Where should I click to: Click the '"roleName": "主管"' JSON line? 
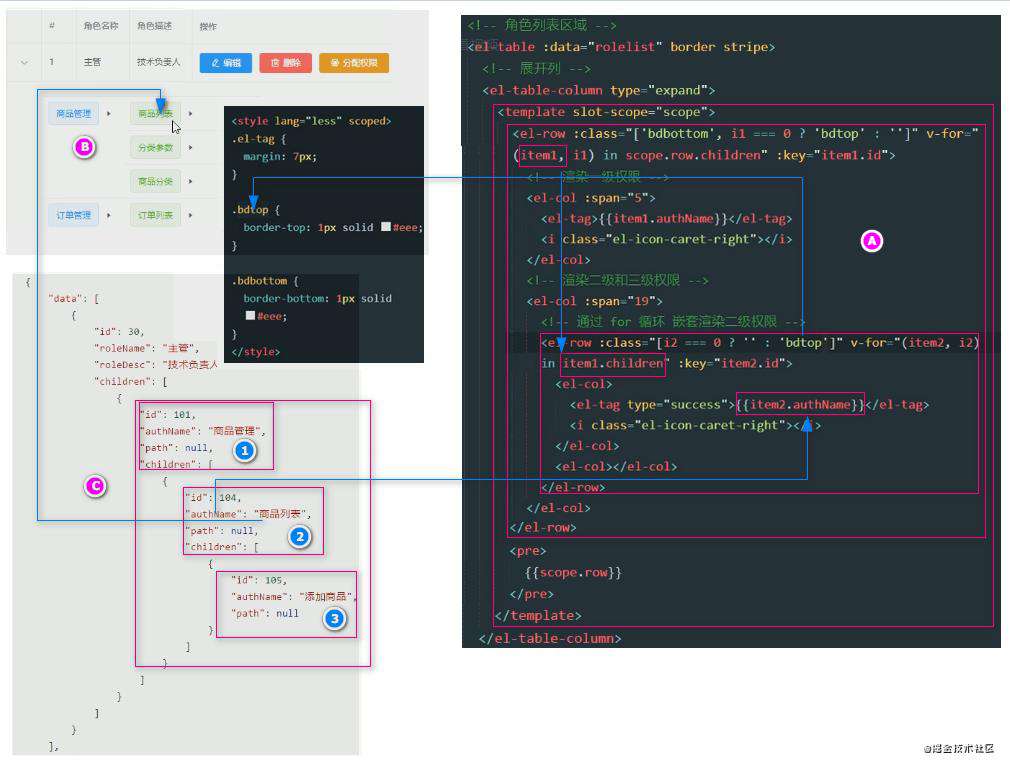point(147,348)
